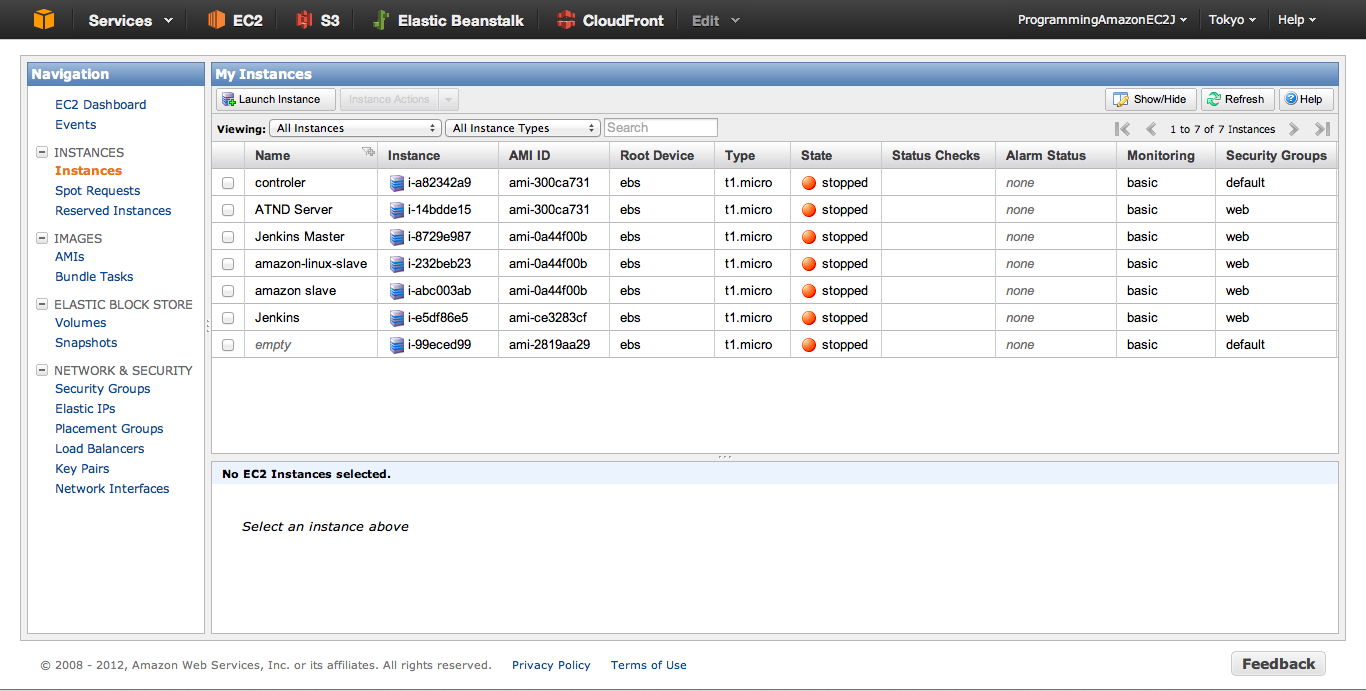This screenshot has width=1366, height=691.
Task: Open the Security Groups navigation link
Action: (102, 389)
